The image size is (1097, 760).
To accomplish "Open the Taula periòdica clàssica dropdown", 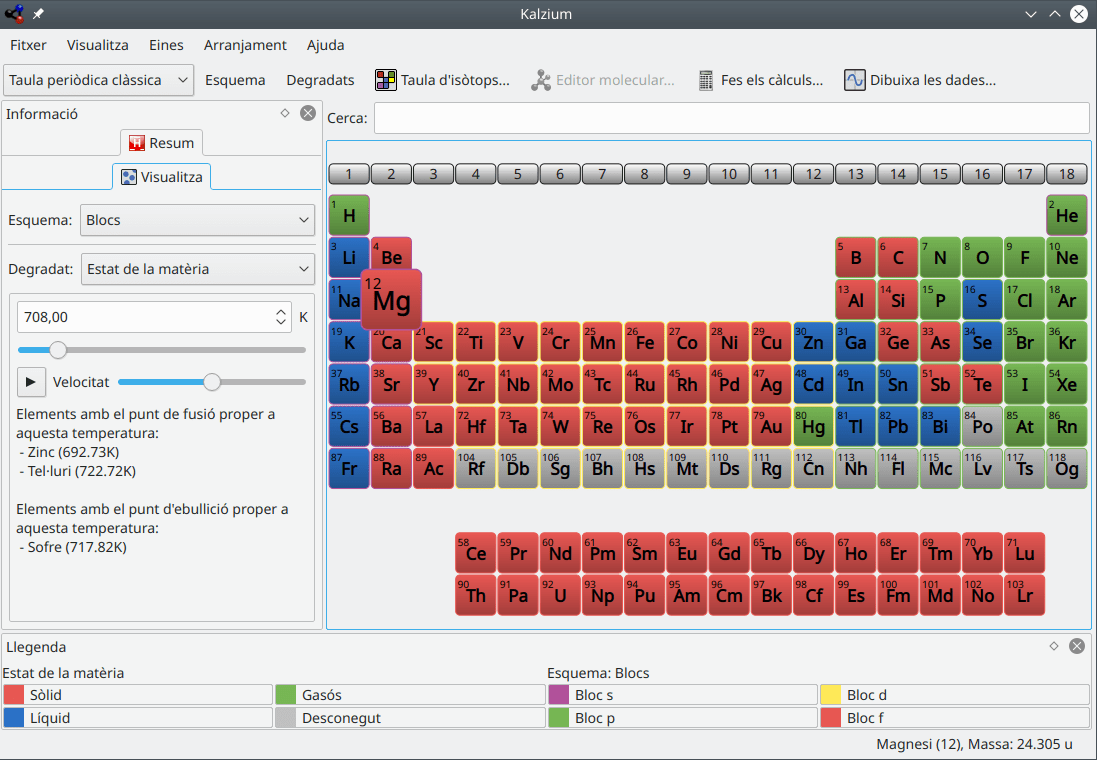I will click(x=99, y=80).
